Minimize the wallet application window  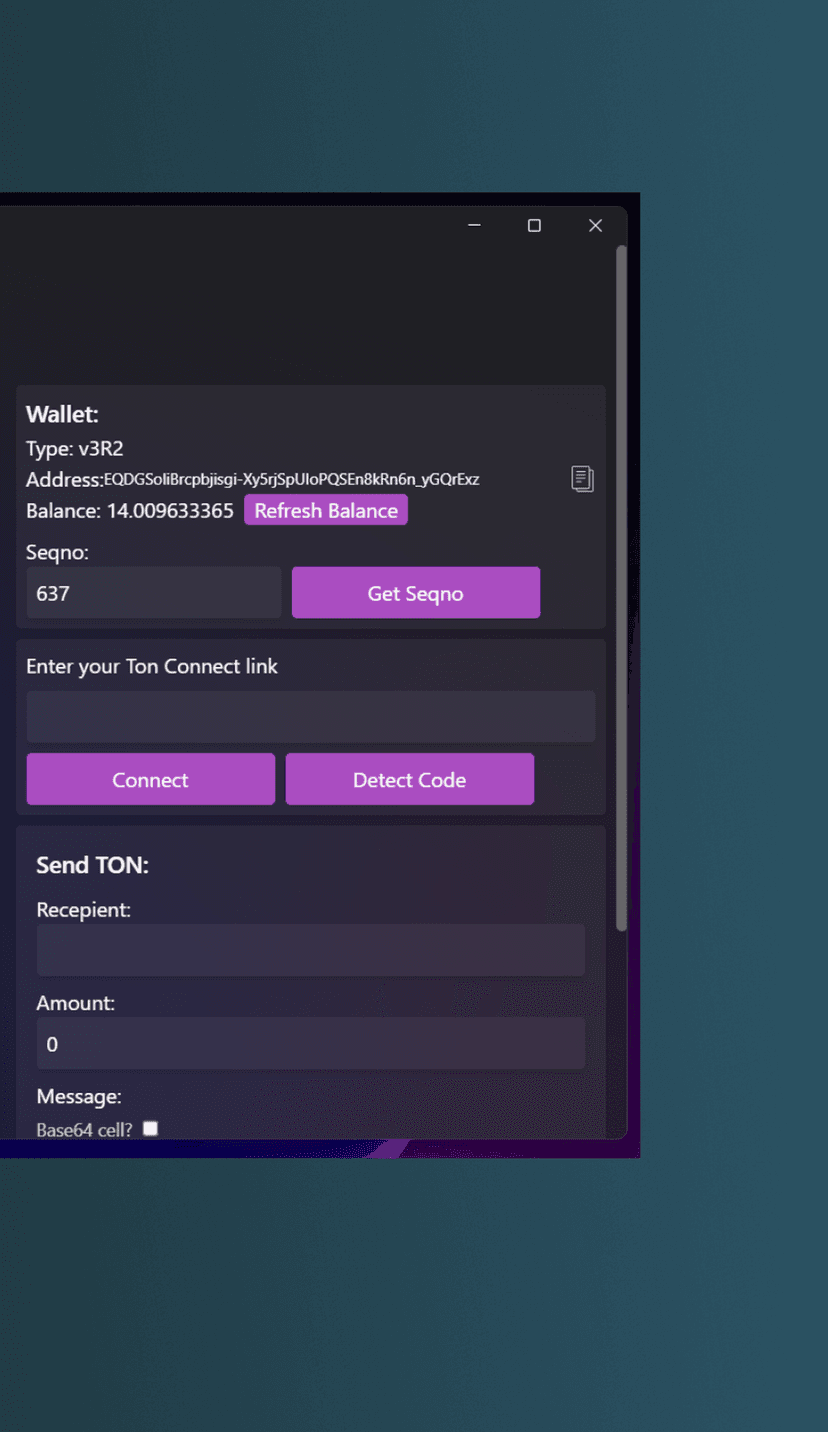[474, 226]
